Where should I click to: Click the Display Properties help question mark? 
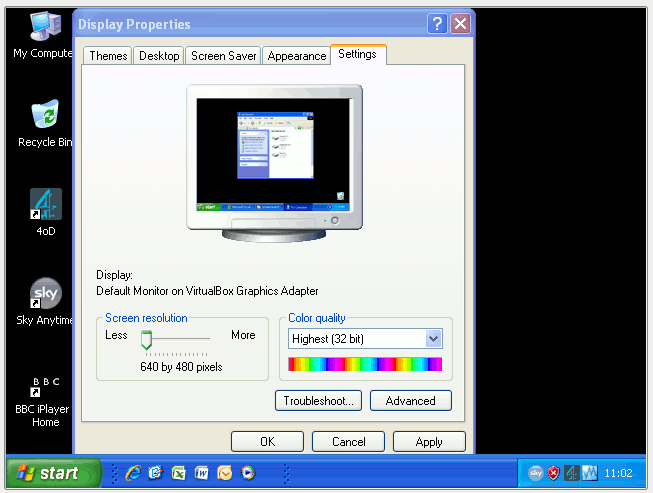pyautogui.click(x=437, y=24)
